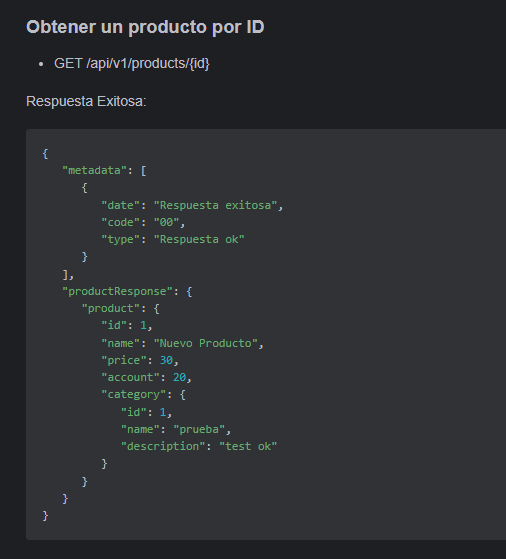Click the Respuesta Exitosa label

(86, 102)
